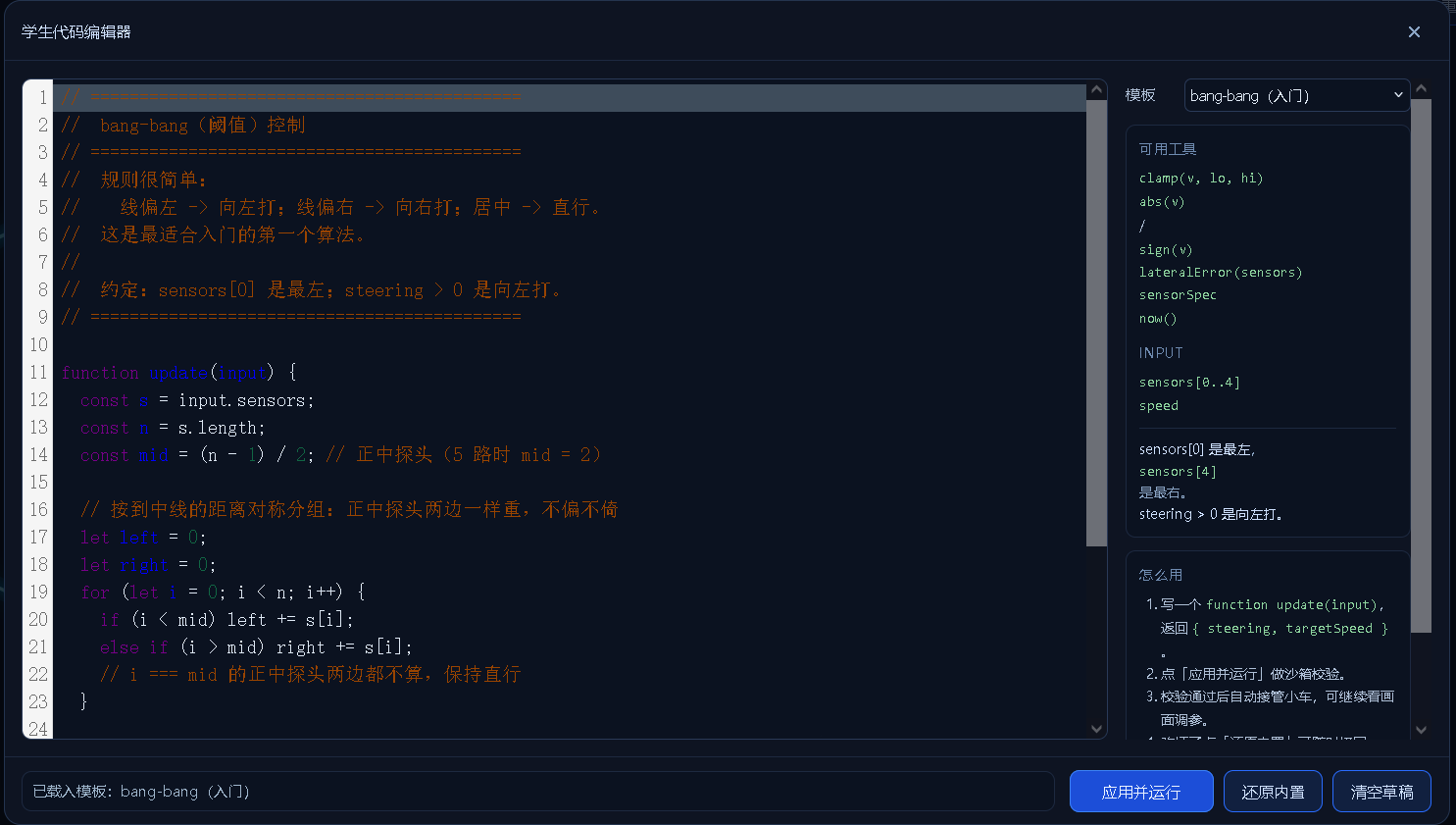The height and width of the screenshot is (825, 1456).
Task: Click comment line 8 约定 sensors[0]
Action: click(x=311, y=290)
